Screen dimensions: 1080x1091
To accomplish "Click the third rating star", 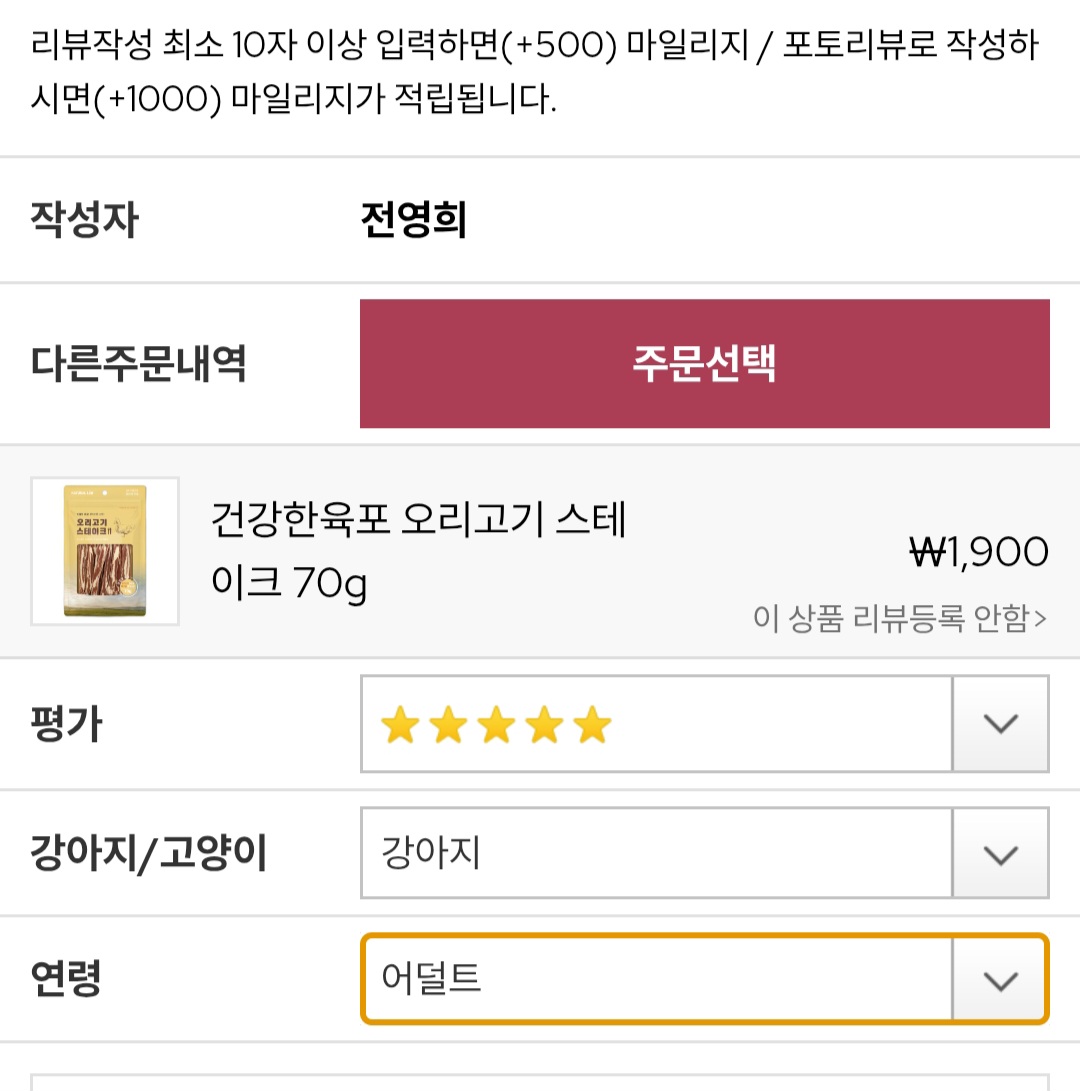I will tap(496, 724).
